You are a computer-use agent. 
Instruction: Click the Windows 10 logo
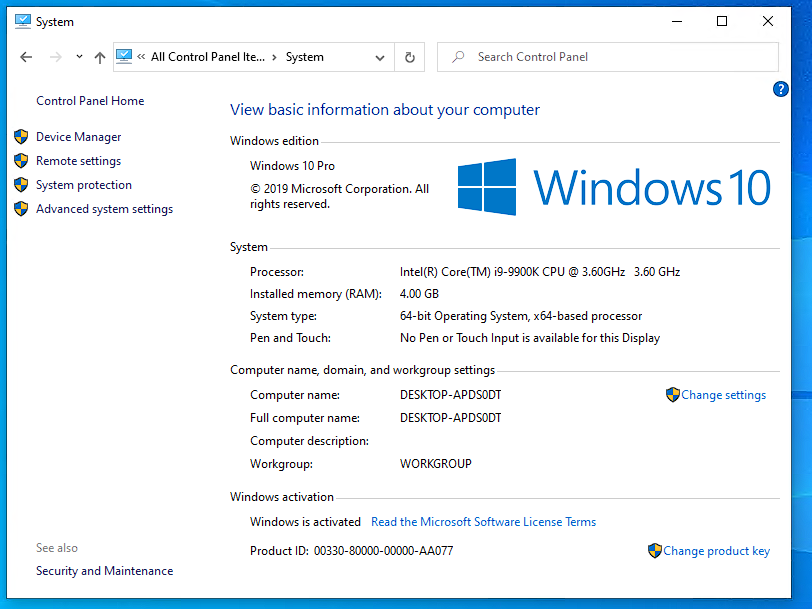(x=614, y=187)
